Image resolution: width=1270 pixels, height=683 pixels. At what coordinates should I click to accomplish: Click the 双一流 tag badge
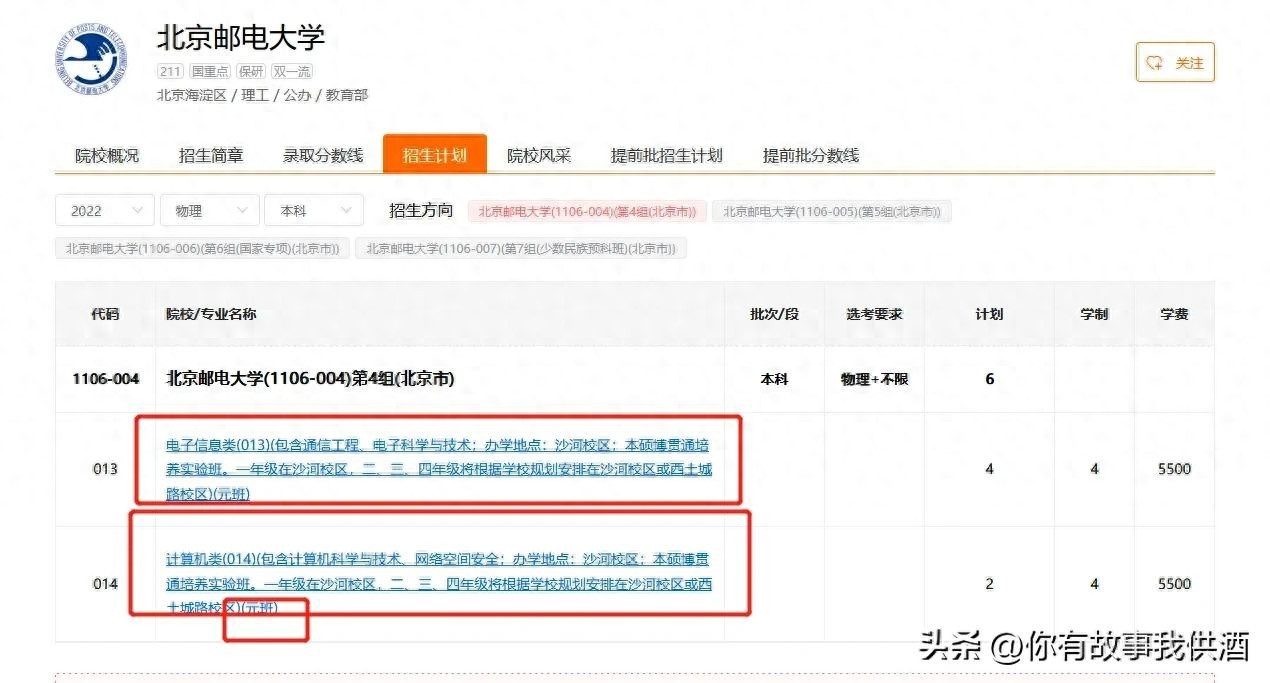coord(292,71)
